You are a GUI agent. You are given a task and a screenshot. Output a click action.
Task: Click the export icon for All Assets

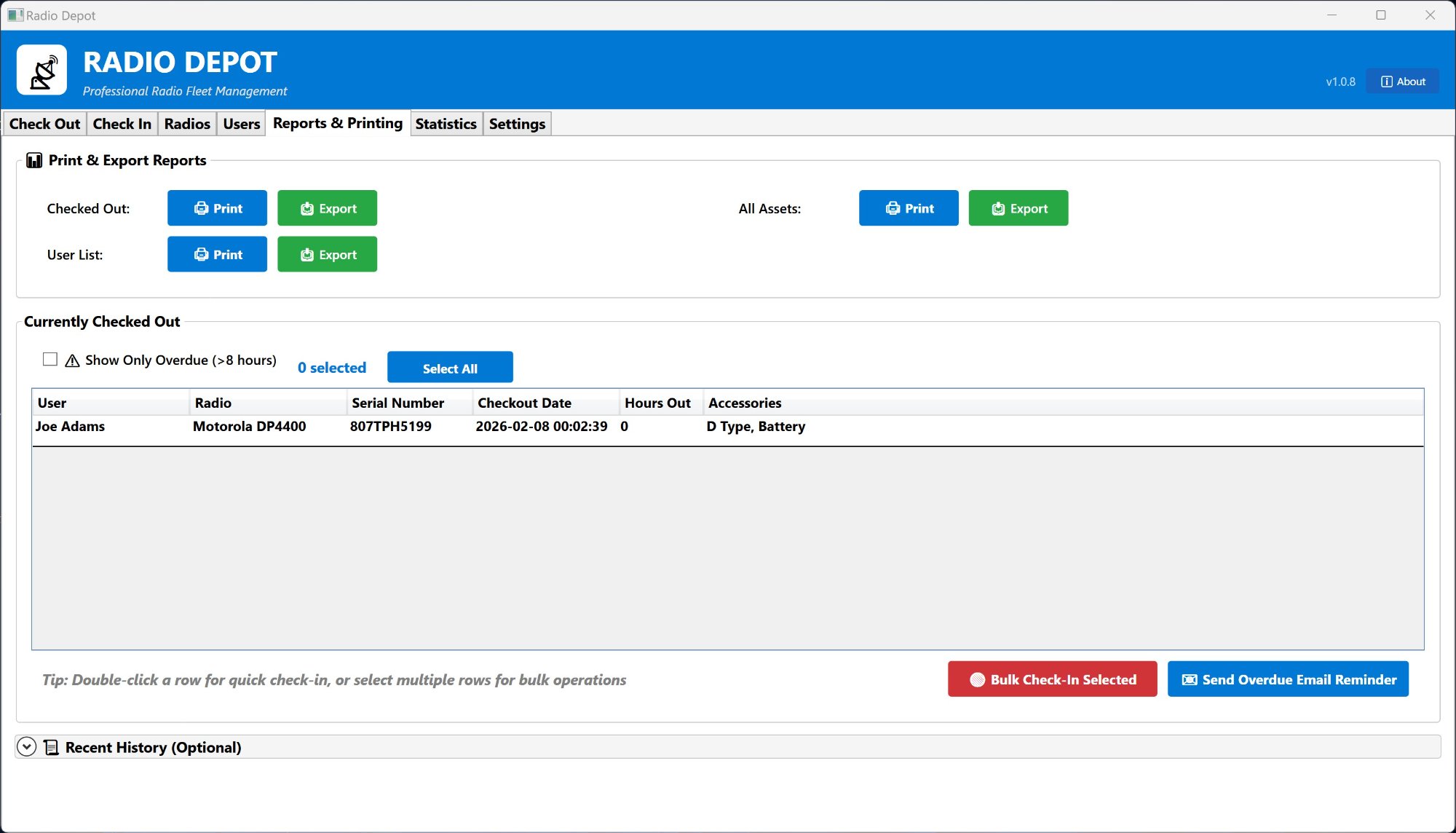click(x=998, y=209)
